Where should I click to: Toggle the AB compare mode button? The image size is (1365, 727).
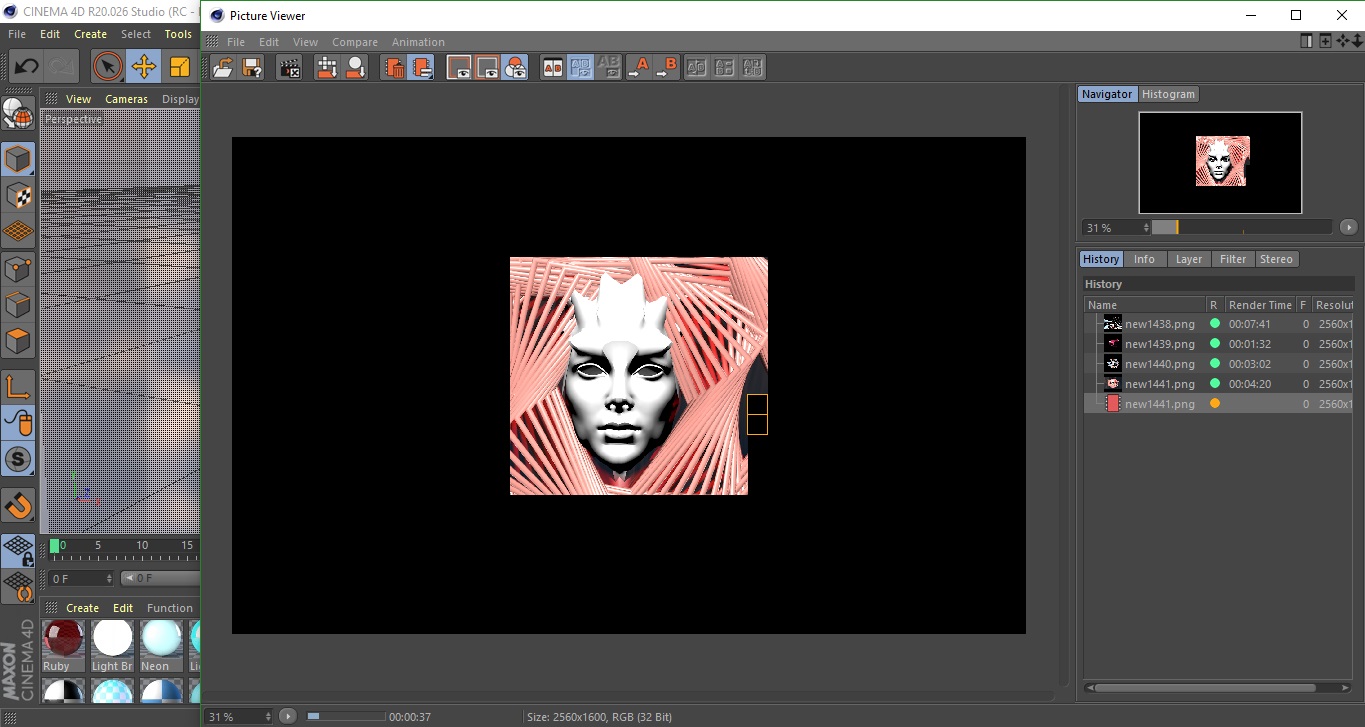coord(552,68)
